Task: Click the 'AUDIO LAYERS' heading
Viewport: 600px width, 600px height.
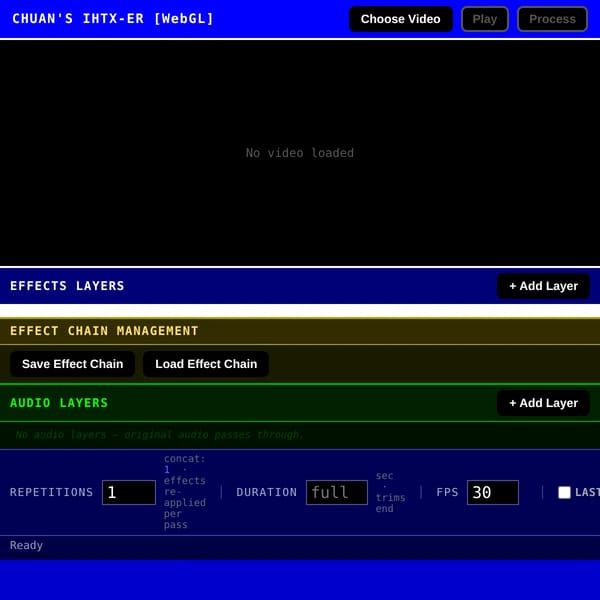Action: coord(59,403)
